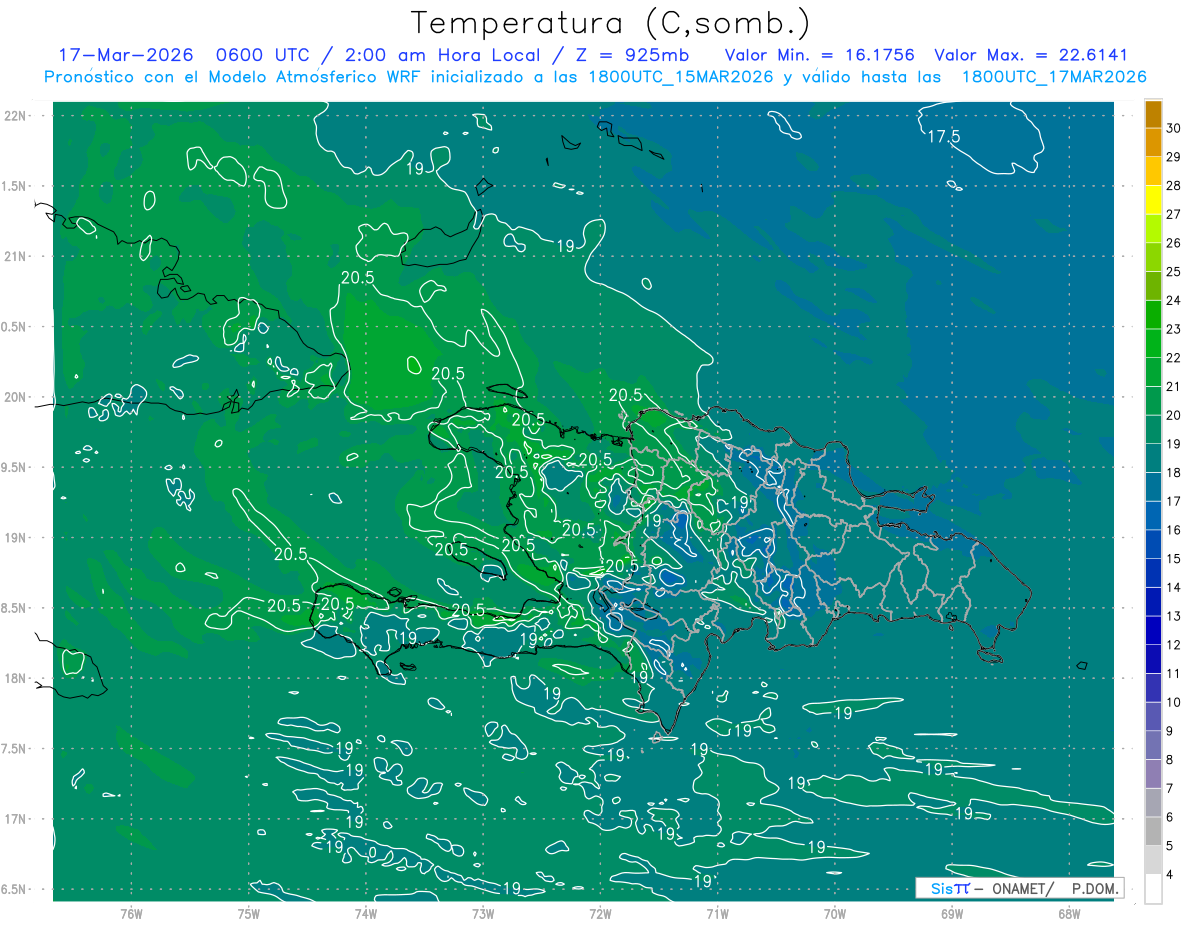Select the date text '17-Mar-2026'
This screenshot has width=1200, height=927.
(124, 55)
